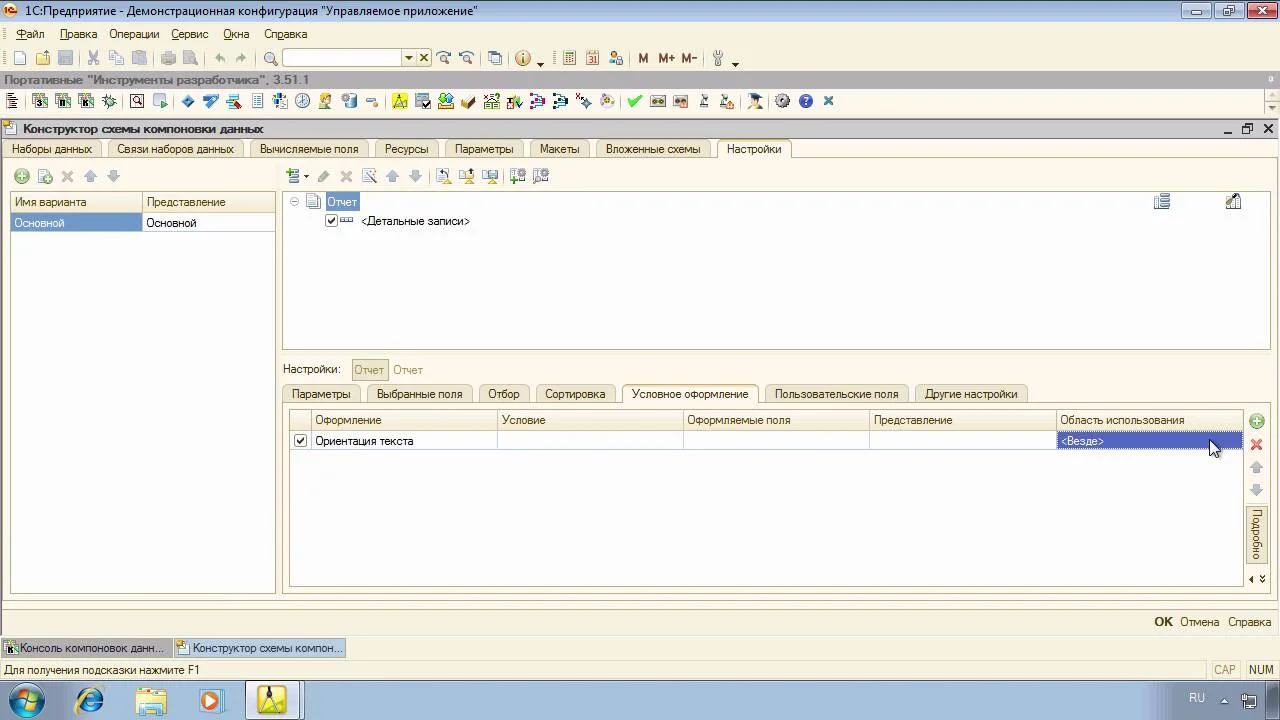
Task: Click the OK button at bottom
Action: click(x=1164, y=621)
